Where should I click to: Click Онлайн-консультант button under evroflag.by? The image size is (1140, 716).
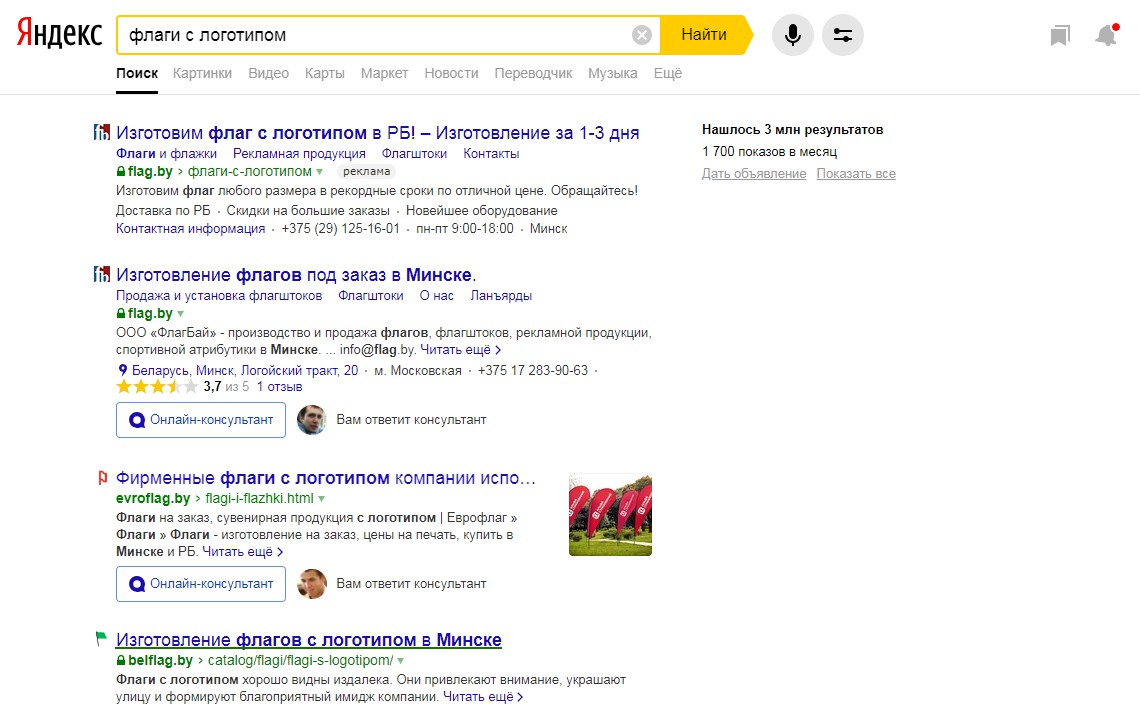(x=201, y=584)
